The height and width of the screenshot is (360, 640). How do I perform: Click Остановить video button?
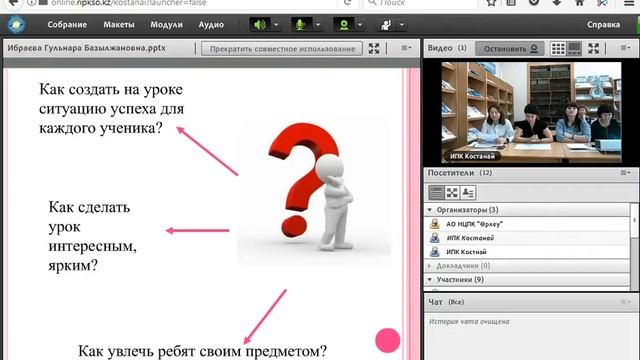coord(510,49)
